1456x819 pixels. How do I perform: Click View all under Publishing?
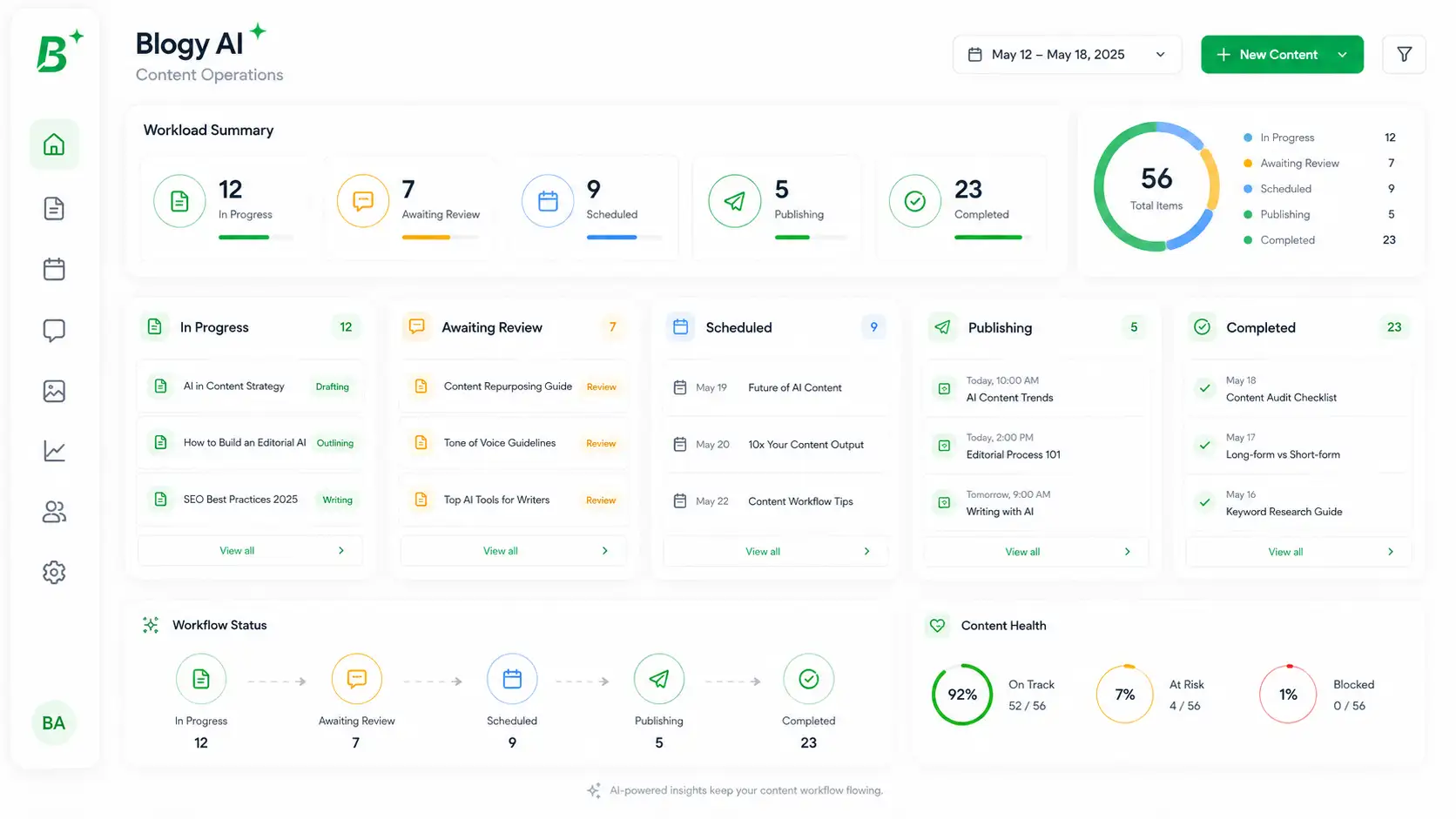(1035, 552)
